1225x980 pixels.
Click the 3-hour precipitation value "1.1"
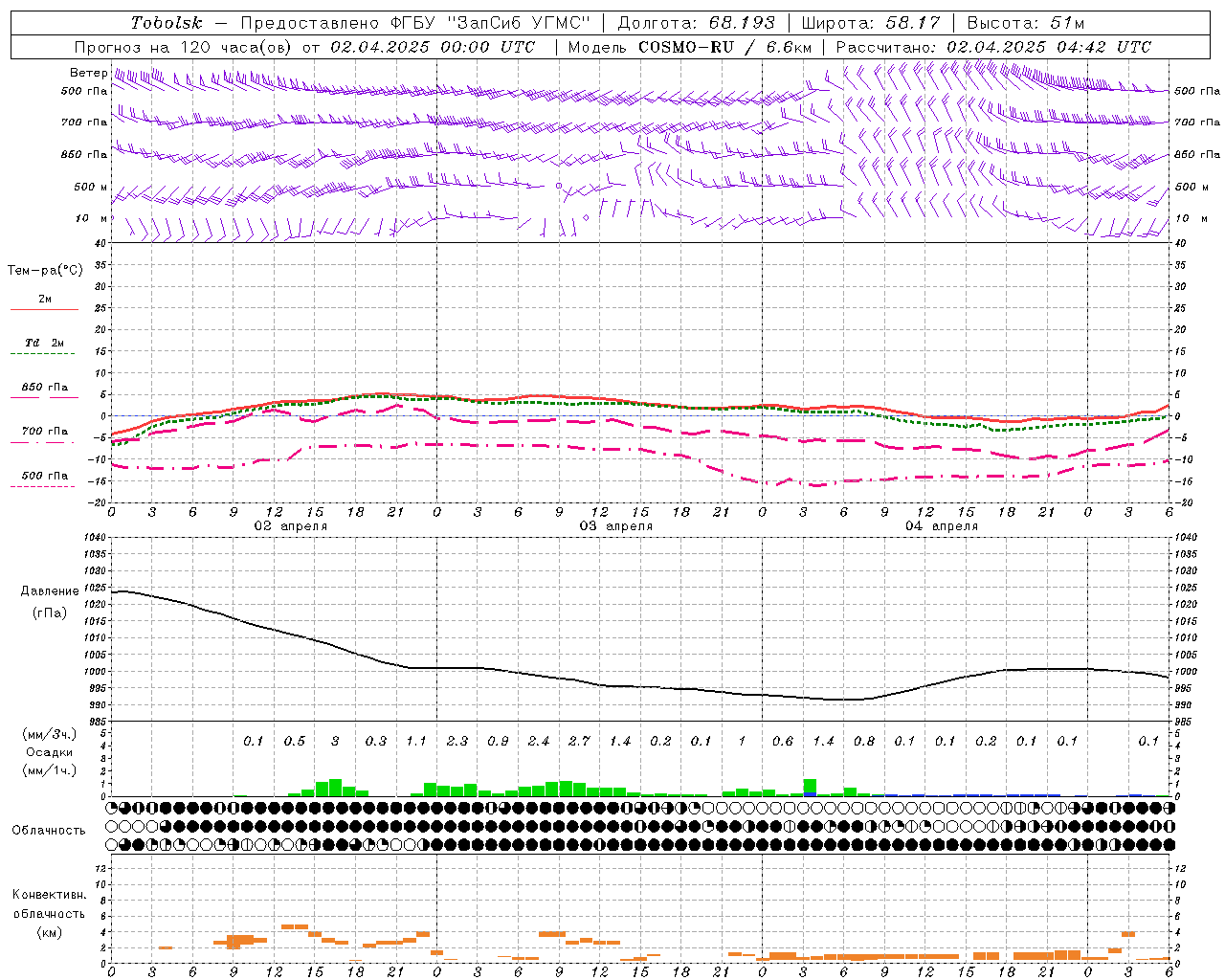416,742
